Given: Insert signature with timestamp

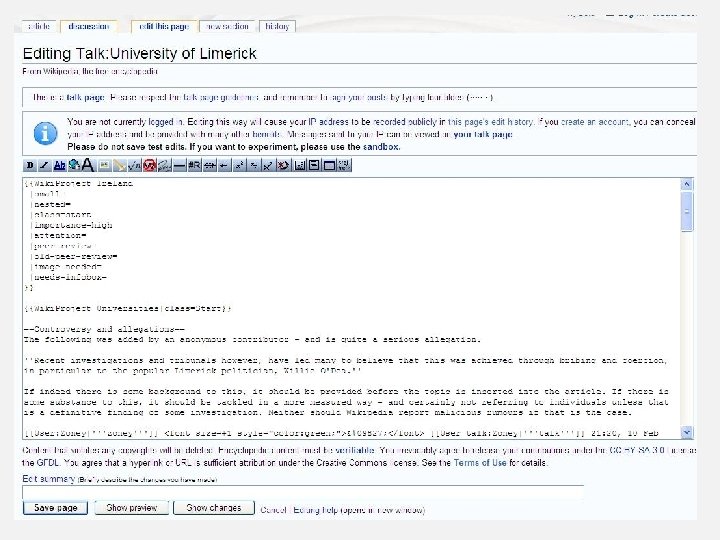Looking at the screenshot, I should (164, 165).
